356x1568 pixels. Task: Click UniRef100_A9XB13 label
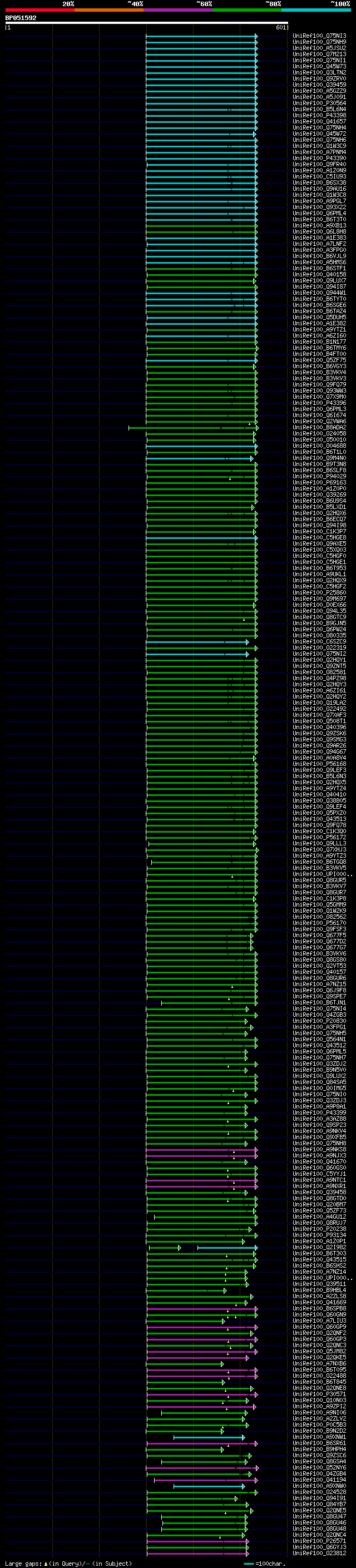click(x=319, y=225)
